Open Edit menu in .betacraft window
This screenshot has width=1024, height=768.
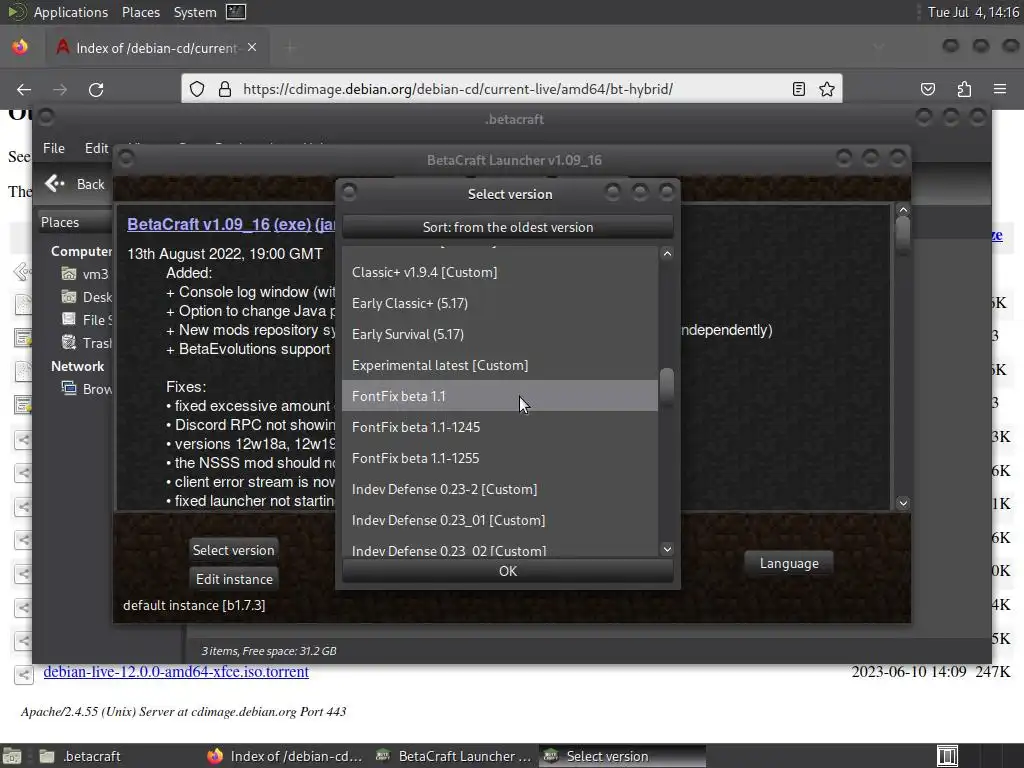point(97,148)
